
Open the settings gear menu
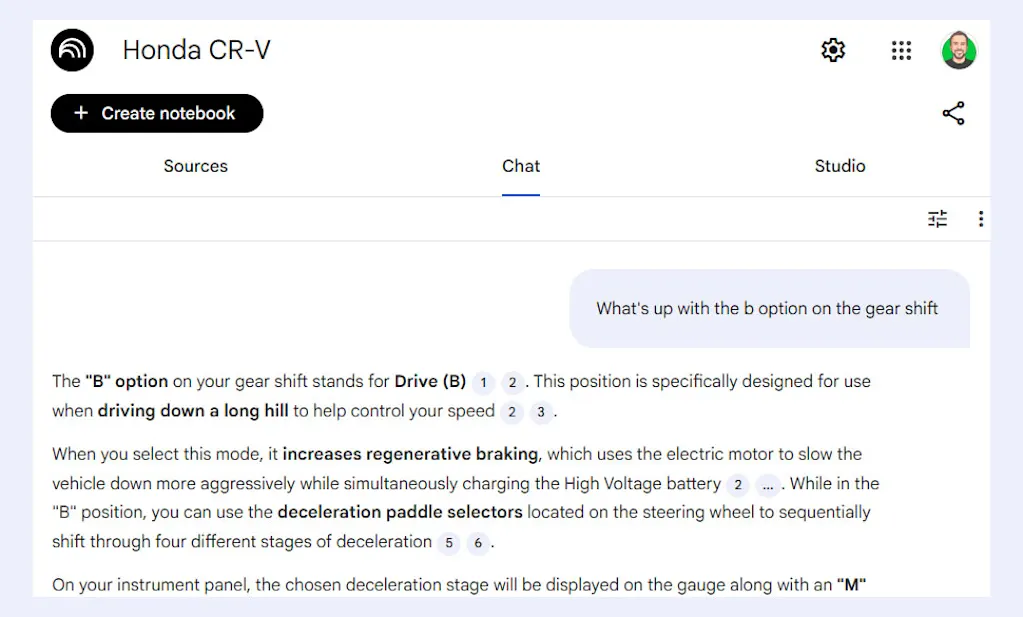click(833, 50)
